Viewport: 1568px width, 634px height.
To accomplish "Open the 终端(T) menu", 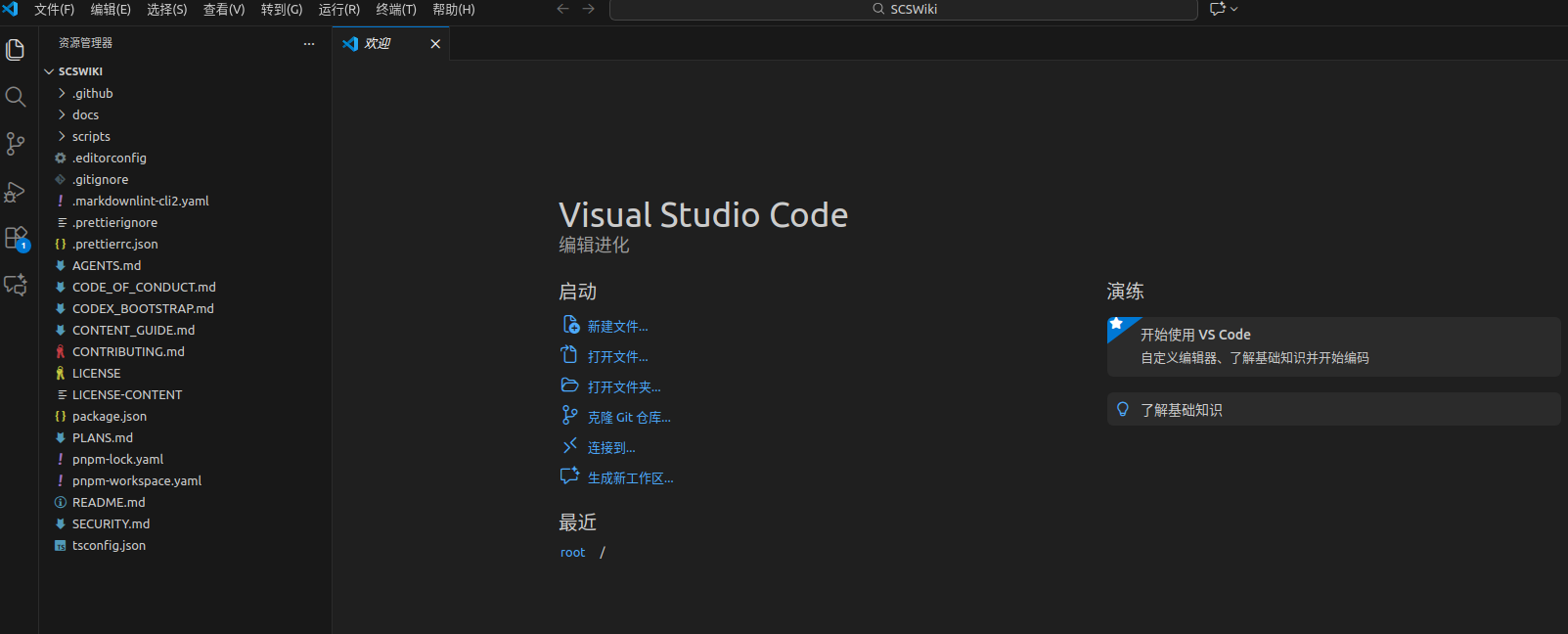I will click(x=396, y=9).
